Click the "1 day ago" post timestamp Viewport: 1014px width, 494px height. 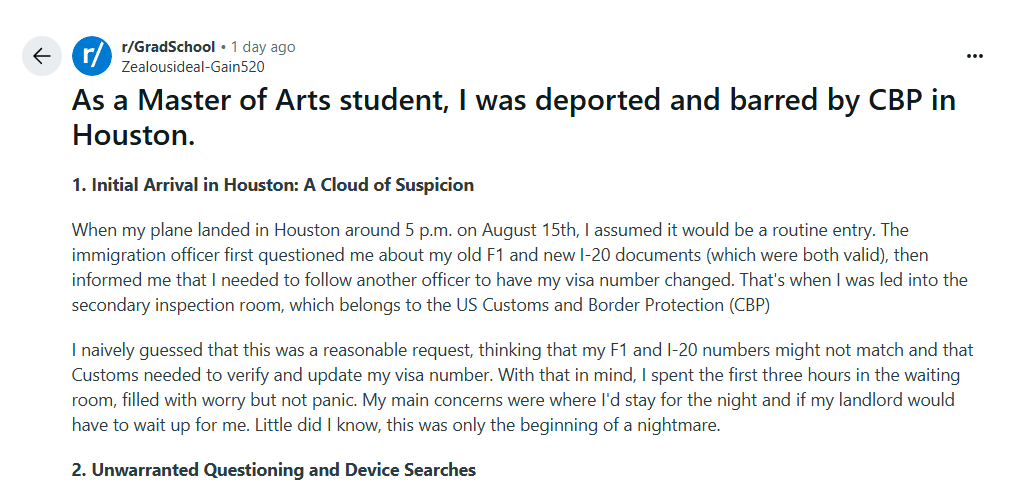tap(263, 47)
